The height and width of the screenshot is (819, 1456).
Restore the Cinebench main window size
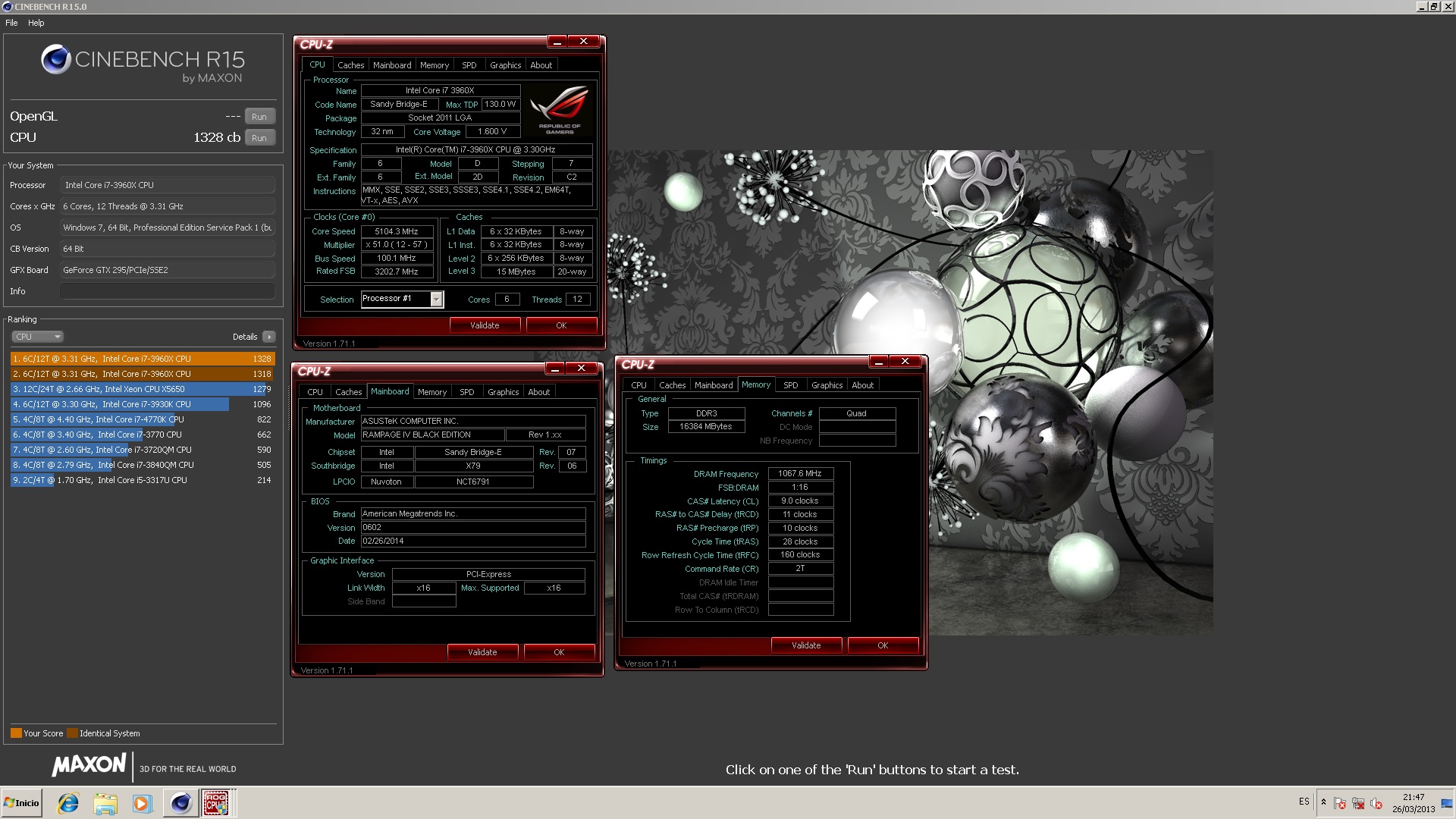click(x=1434, y=7)
